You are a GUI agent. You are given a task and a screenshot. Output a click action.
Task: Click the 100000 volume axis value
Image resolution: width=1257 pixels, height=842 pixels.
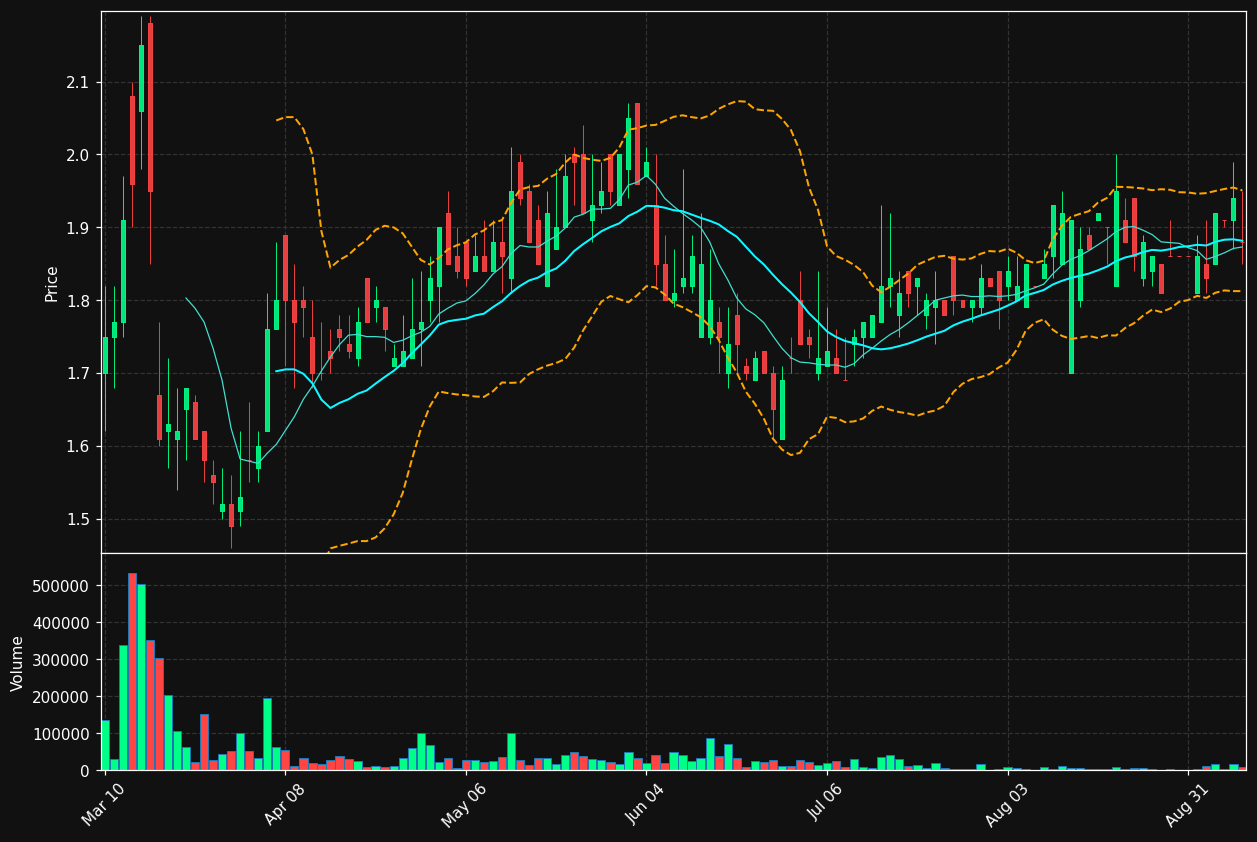click(62, 734)
